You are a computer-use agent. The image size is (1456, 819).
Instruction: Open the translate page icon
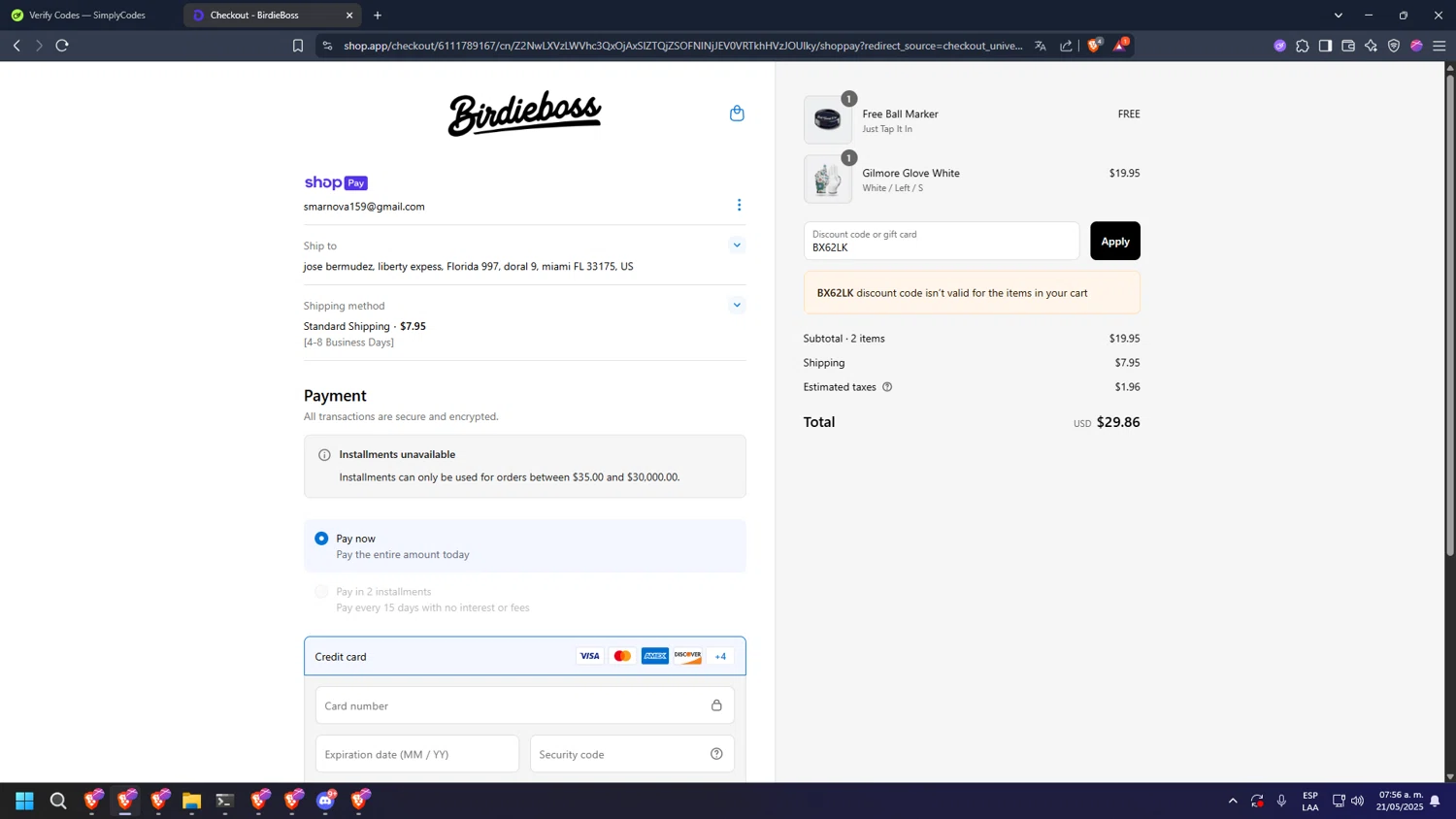tap(1041, 46)
